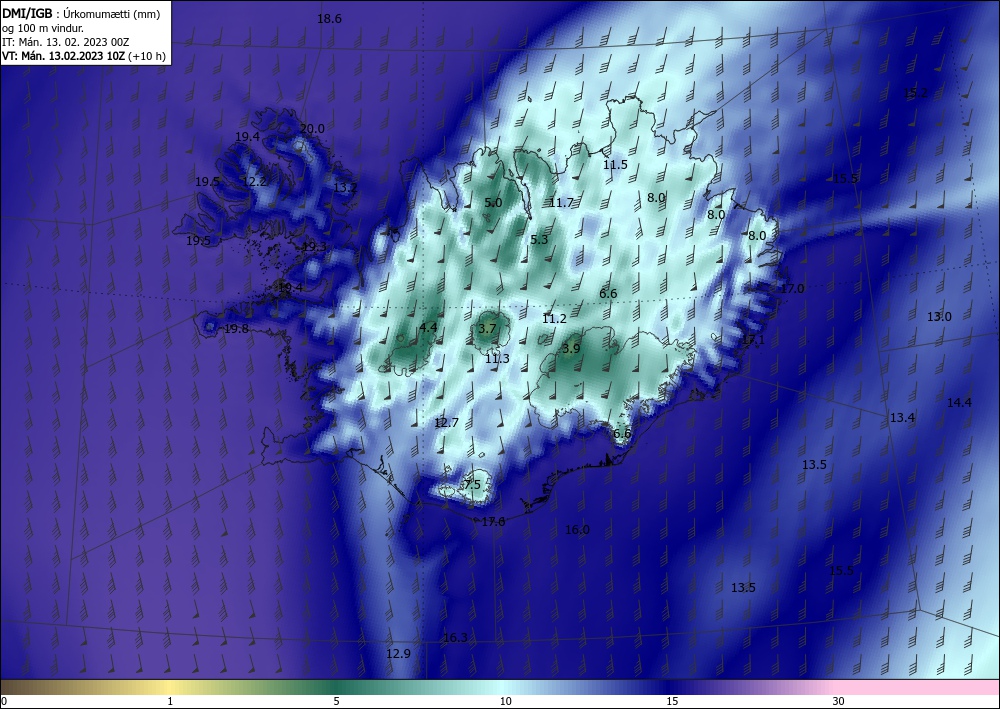
Task: Select the 16.3 value label
Action: (455, 638)
